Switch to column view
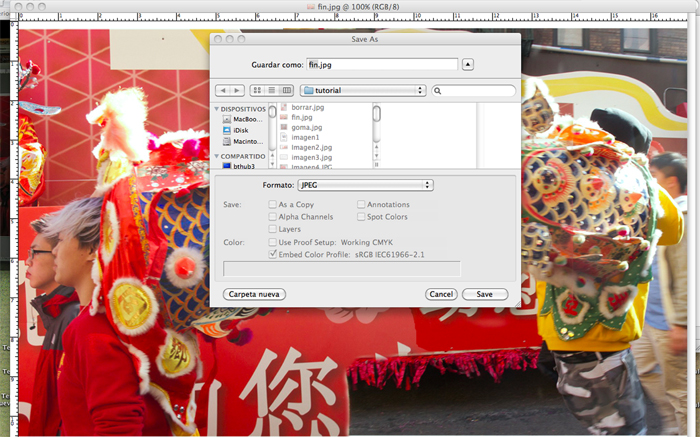The image size is (700, 437). (x=287, y=91)
